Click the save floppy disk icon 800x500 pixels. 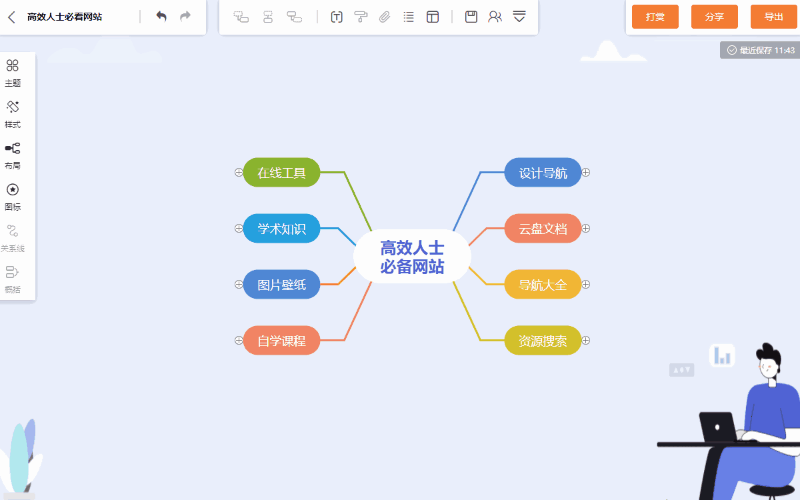[x=471, y=17]
